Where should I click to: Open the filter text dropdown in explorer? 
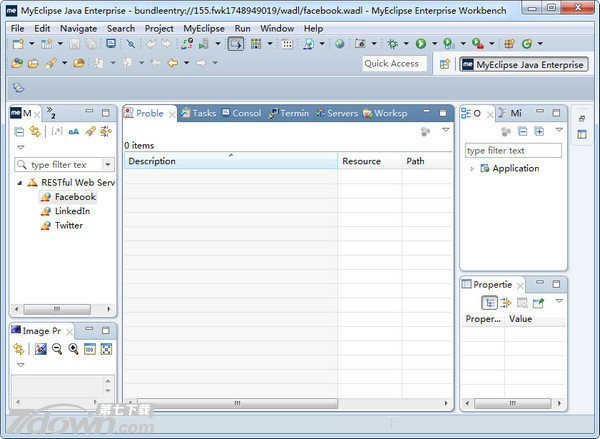[107, 164]
